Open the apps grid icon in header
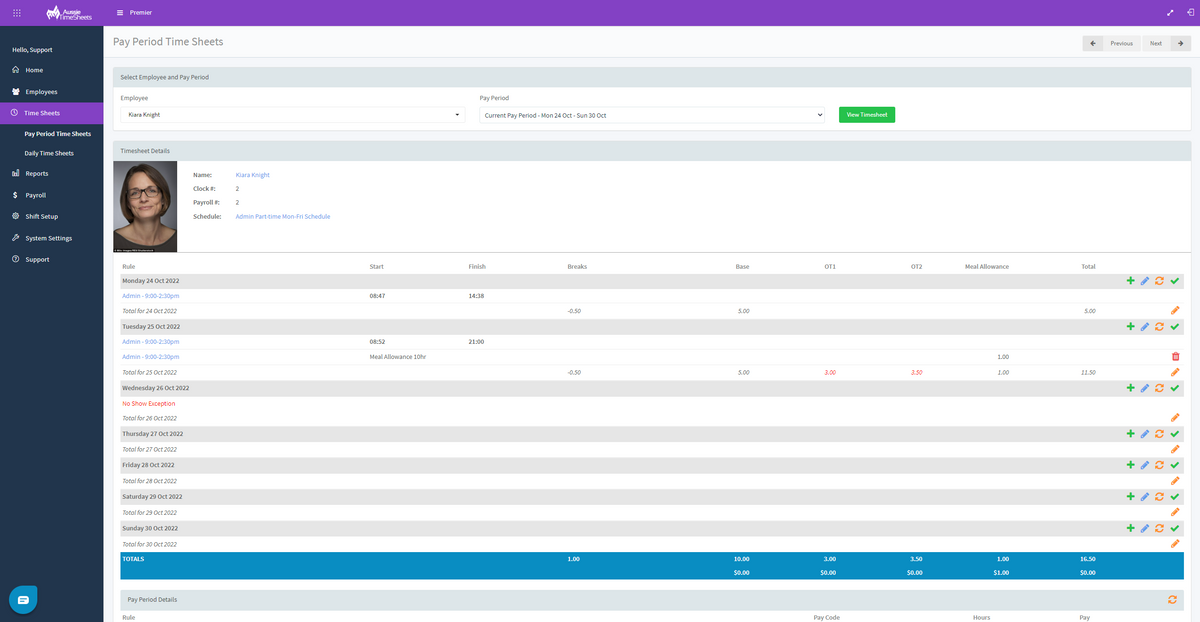This screenshot has width=1200, height=622. 17,13
